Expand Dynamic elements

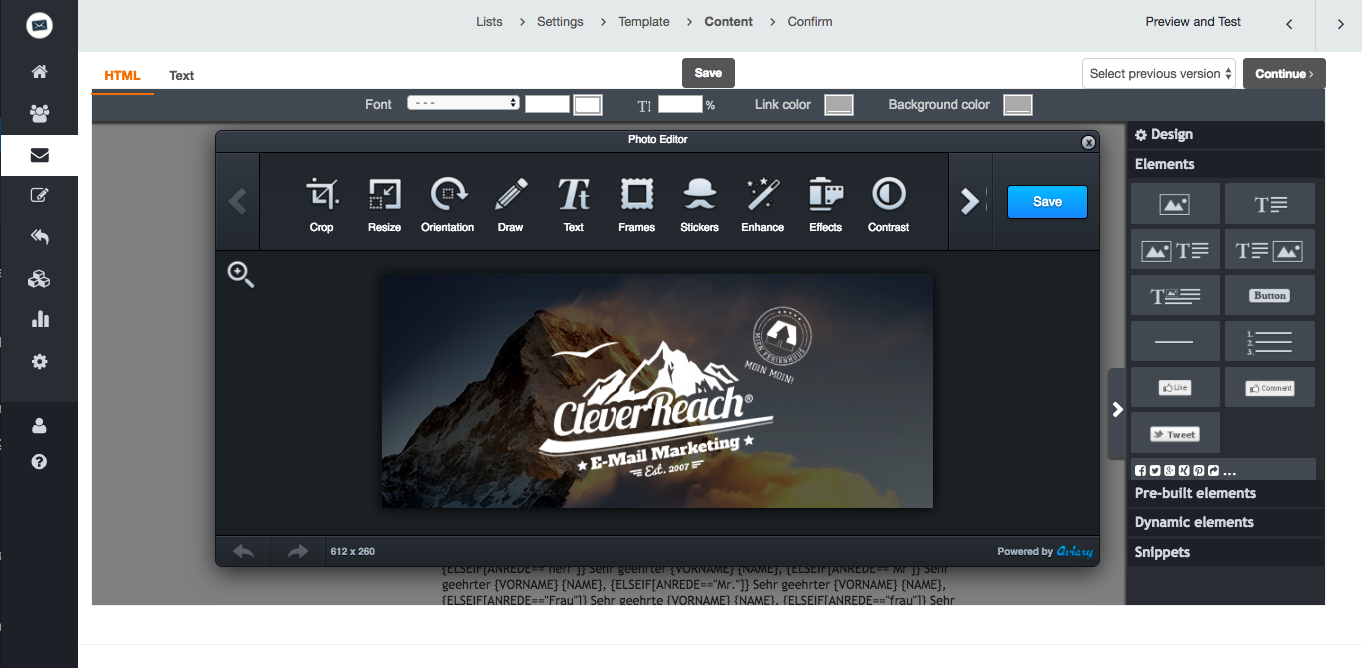[x=1226, y=522]
